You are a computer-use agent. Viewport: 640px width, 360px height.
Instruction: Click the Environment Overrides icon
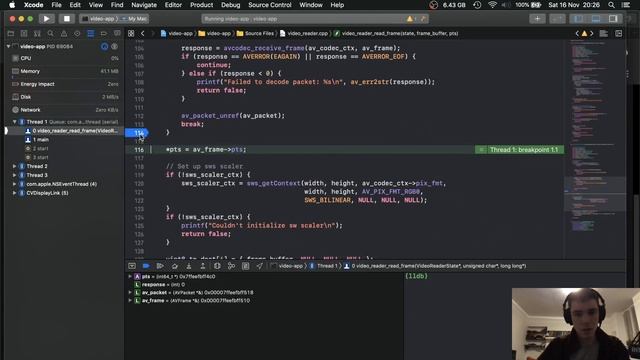click(245, 266)
